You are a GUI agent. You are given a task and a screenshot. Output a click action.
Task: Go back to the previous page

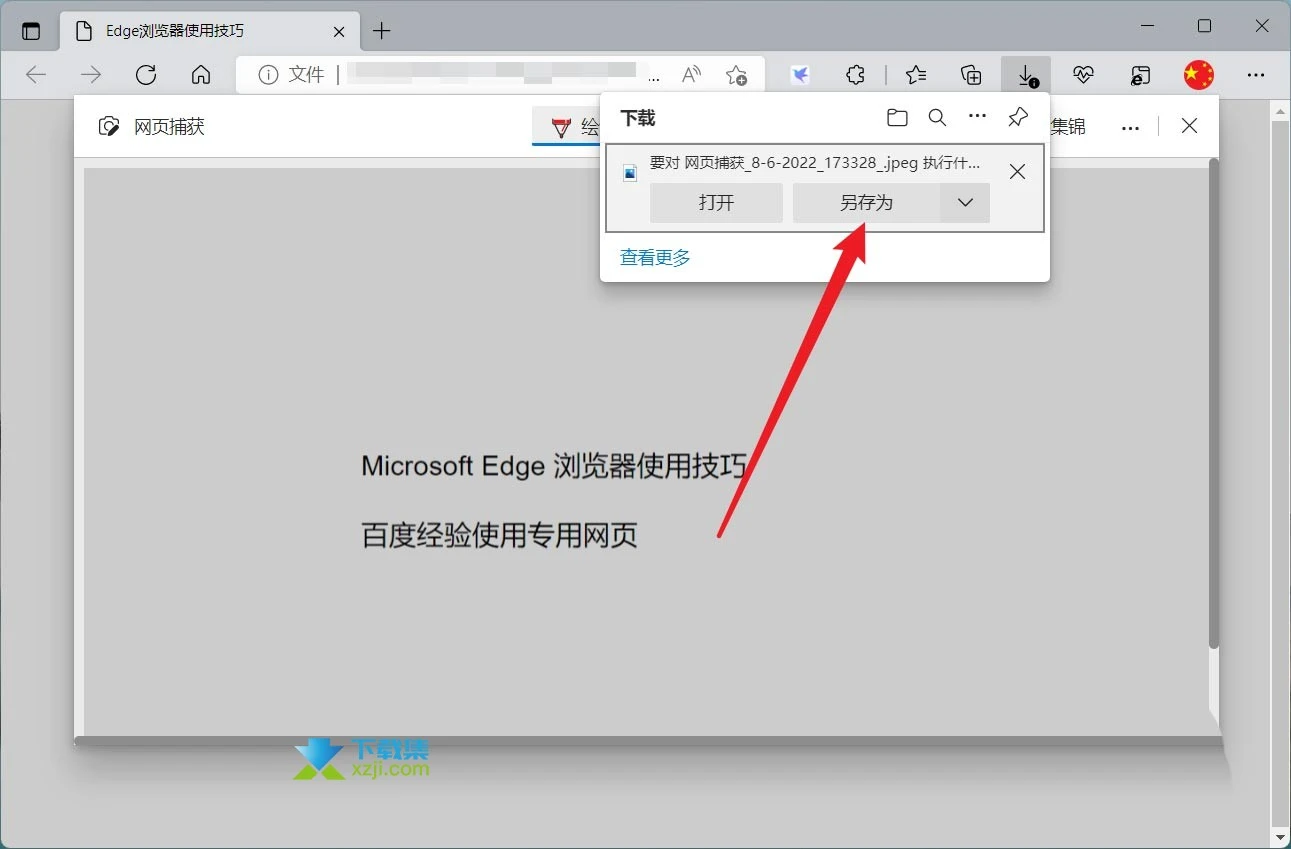tap(36, 74)
